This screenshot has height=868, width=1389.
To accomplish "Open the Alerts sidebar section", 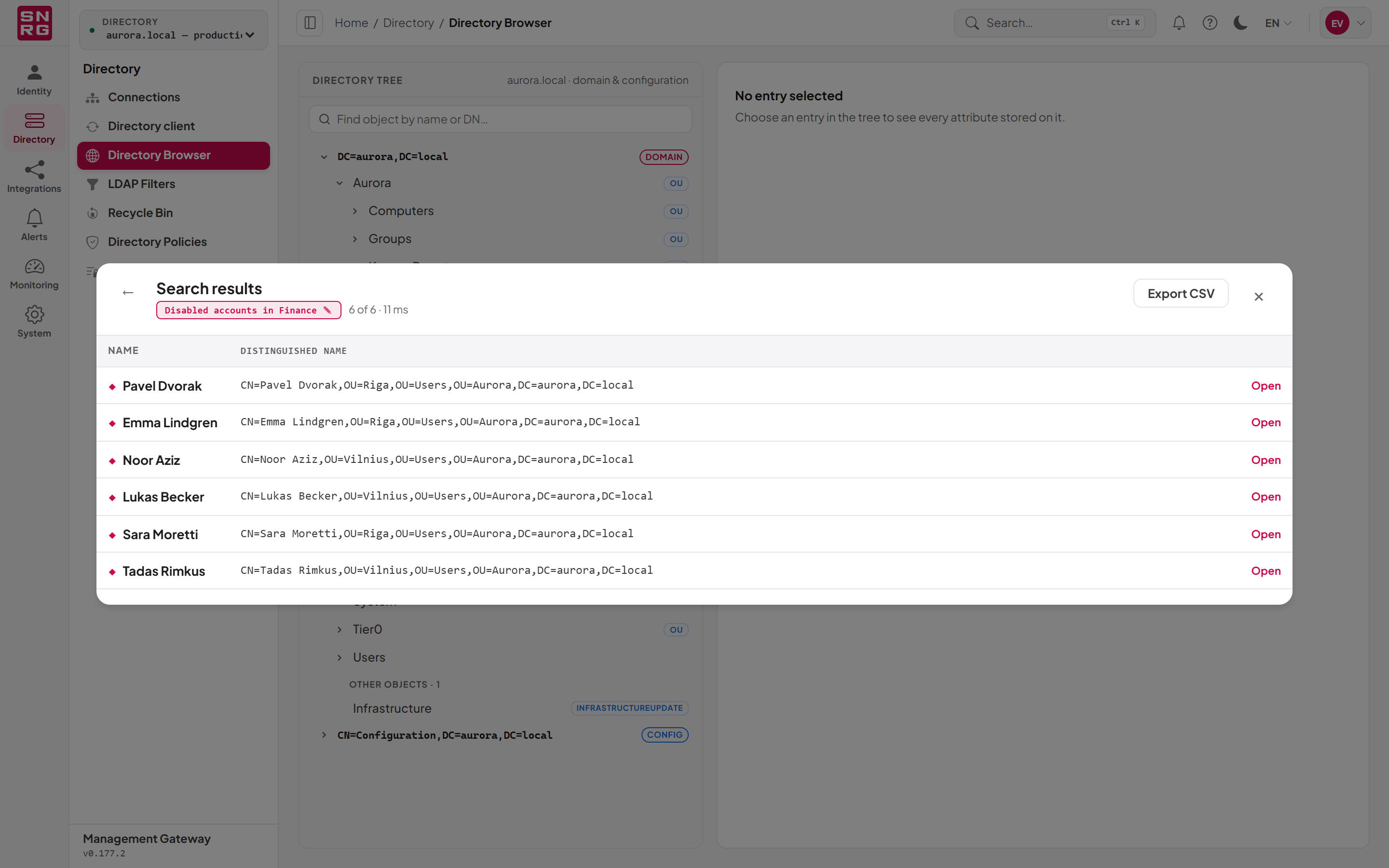I will [34, 225].
